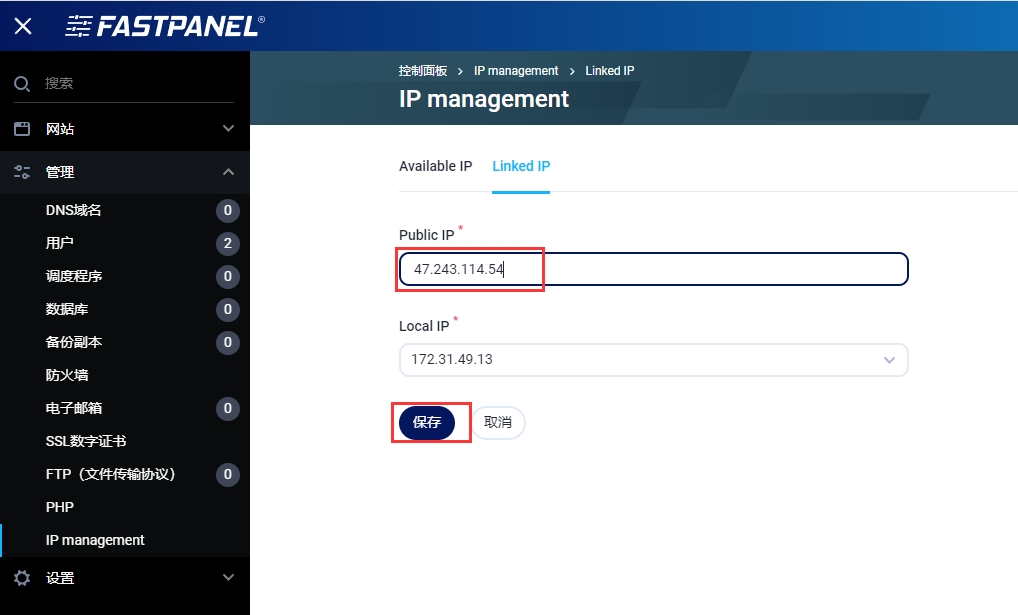This screenshot has width=1018, height=615.
Task: Expand the 设置 section chevron
Action: click(x=228, y=578)
